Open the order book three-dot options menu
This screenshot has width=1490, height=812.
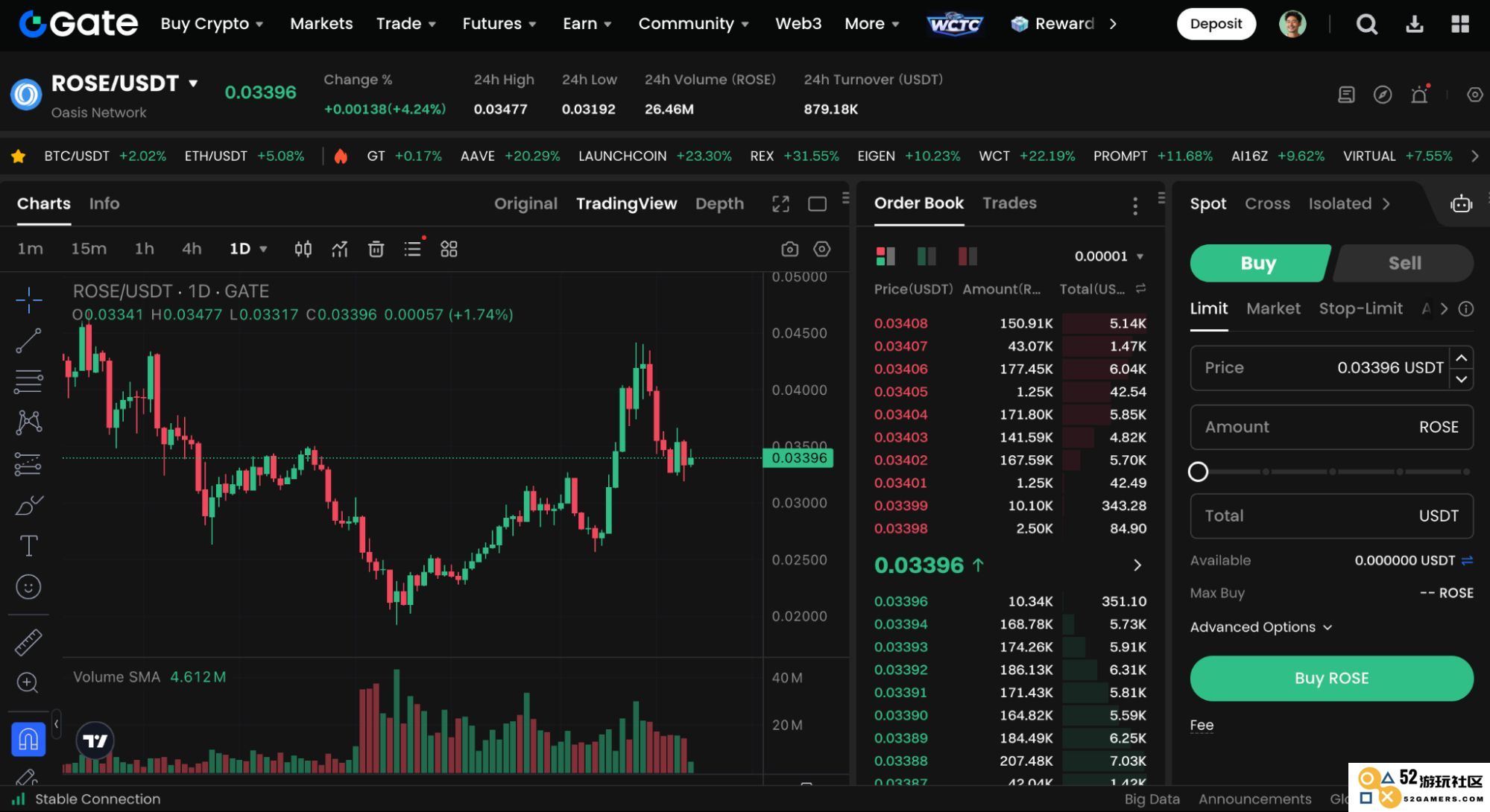tap(1134, 206)
